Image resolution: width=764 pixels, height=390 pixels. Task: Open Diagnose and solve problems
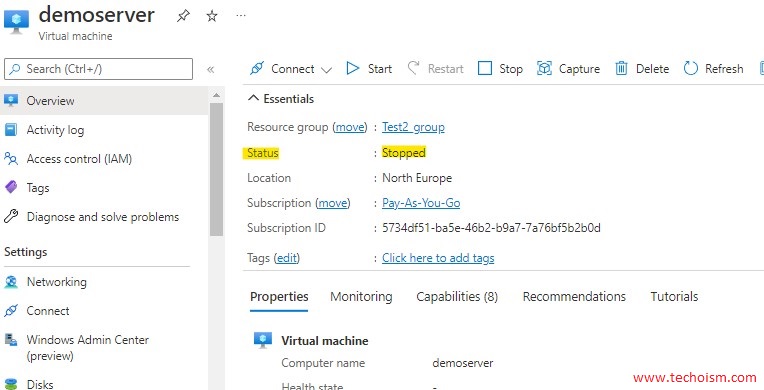click(x=103, y=217)
